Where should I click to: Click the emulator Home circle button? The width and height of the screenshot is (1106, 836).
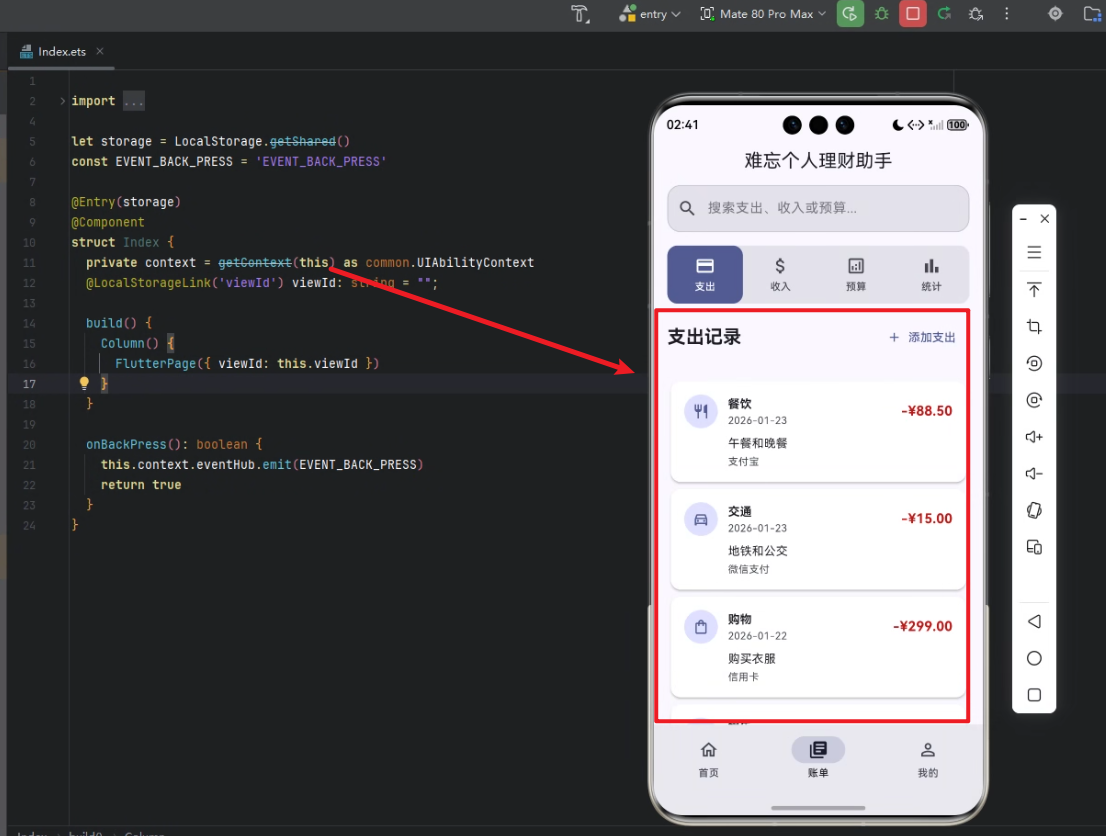(x=1034, y=658)
